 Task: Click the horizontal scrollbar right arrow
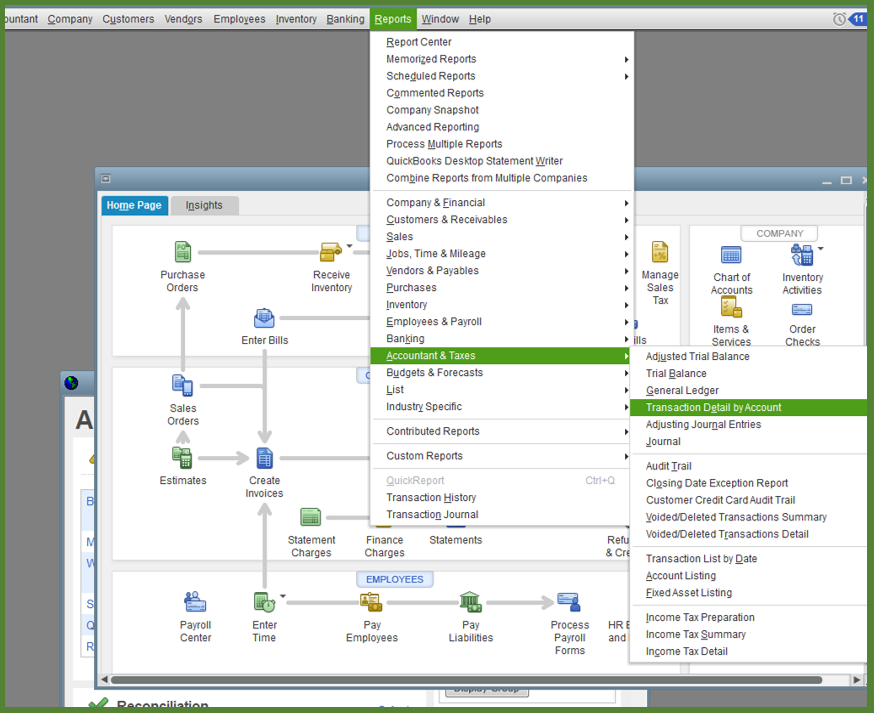857,680
